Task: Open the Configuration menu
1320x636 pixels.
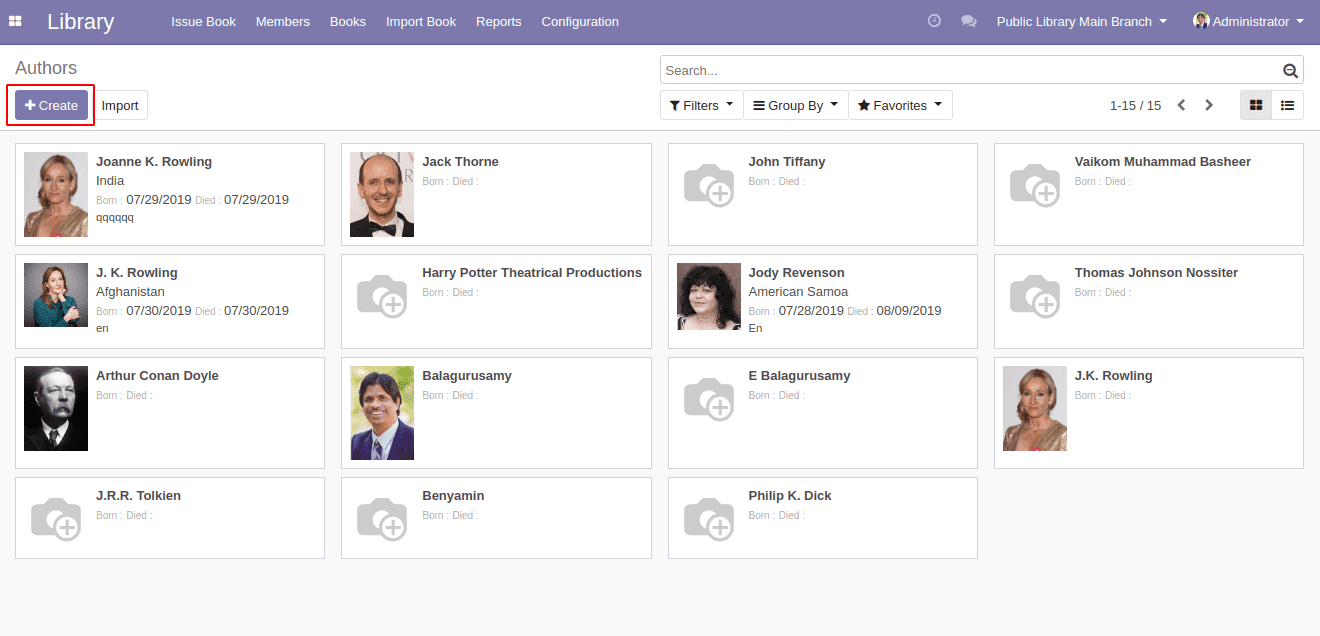Action: point(580,21)
